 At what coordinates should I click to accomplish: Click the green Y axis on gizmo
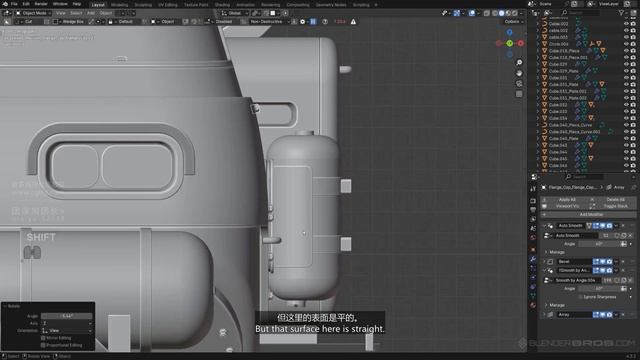click(509, 43)
